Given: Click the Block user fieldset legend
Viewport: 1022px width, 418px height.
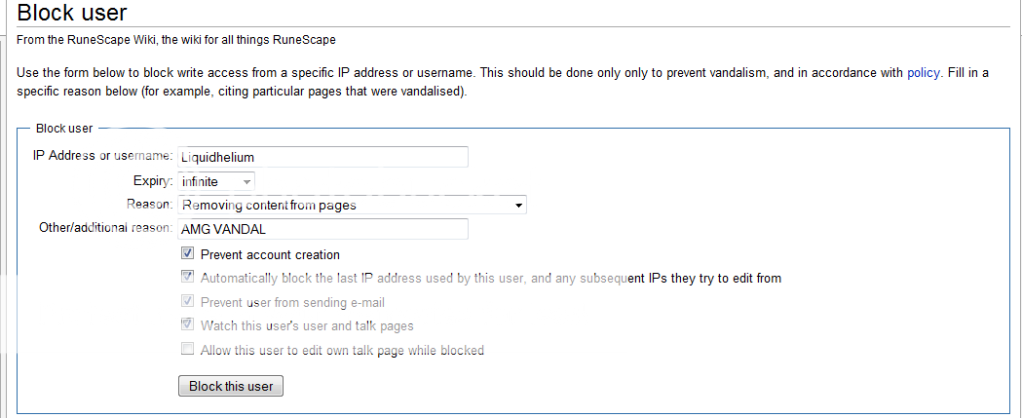Looking at the screenshot, I should click(x=65, y=128).
